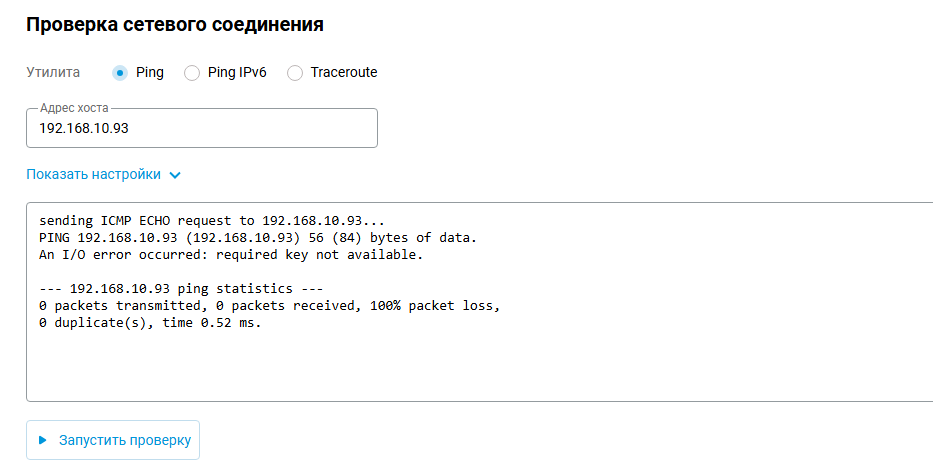
Task: Click the play triangle icon
Action: (42, 440)
